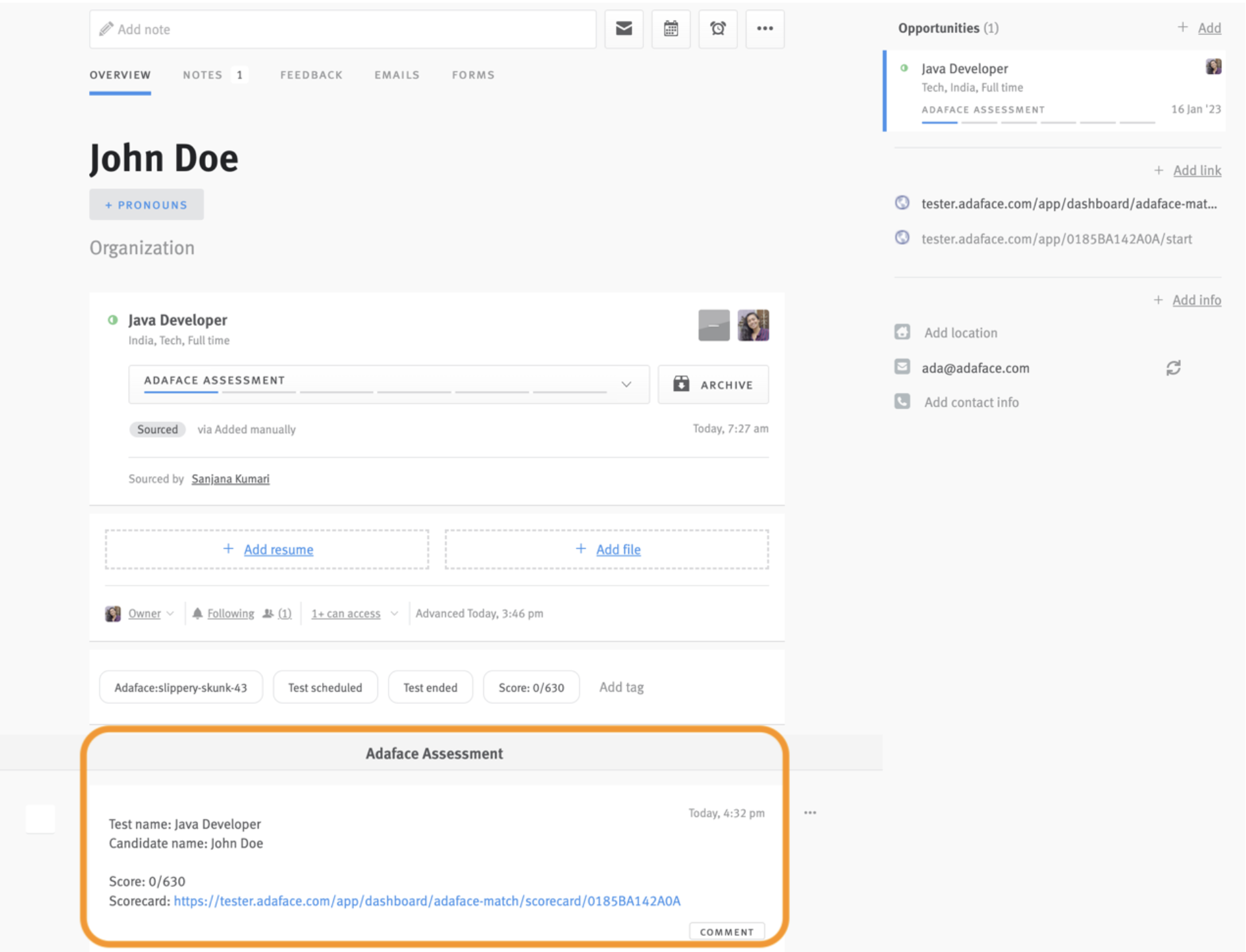This screenshot has width=1246, height=952.
Task: Switch to the Overview tab
Action: click(120, 75)
